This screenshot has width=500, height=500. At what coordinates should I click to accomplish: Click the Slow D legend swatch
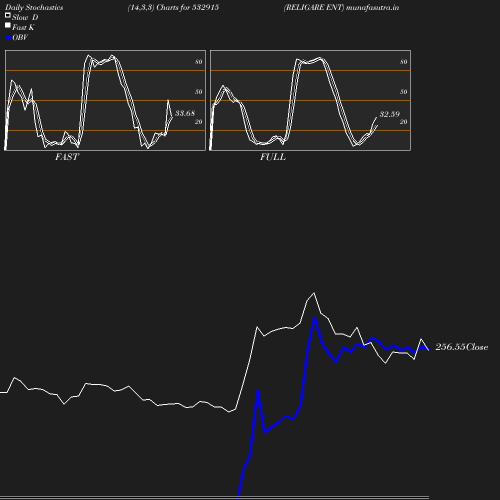[x=8, y=15]
